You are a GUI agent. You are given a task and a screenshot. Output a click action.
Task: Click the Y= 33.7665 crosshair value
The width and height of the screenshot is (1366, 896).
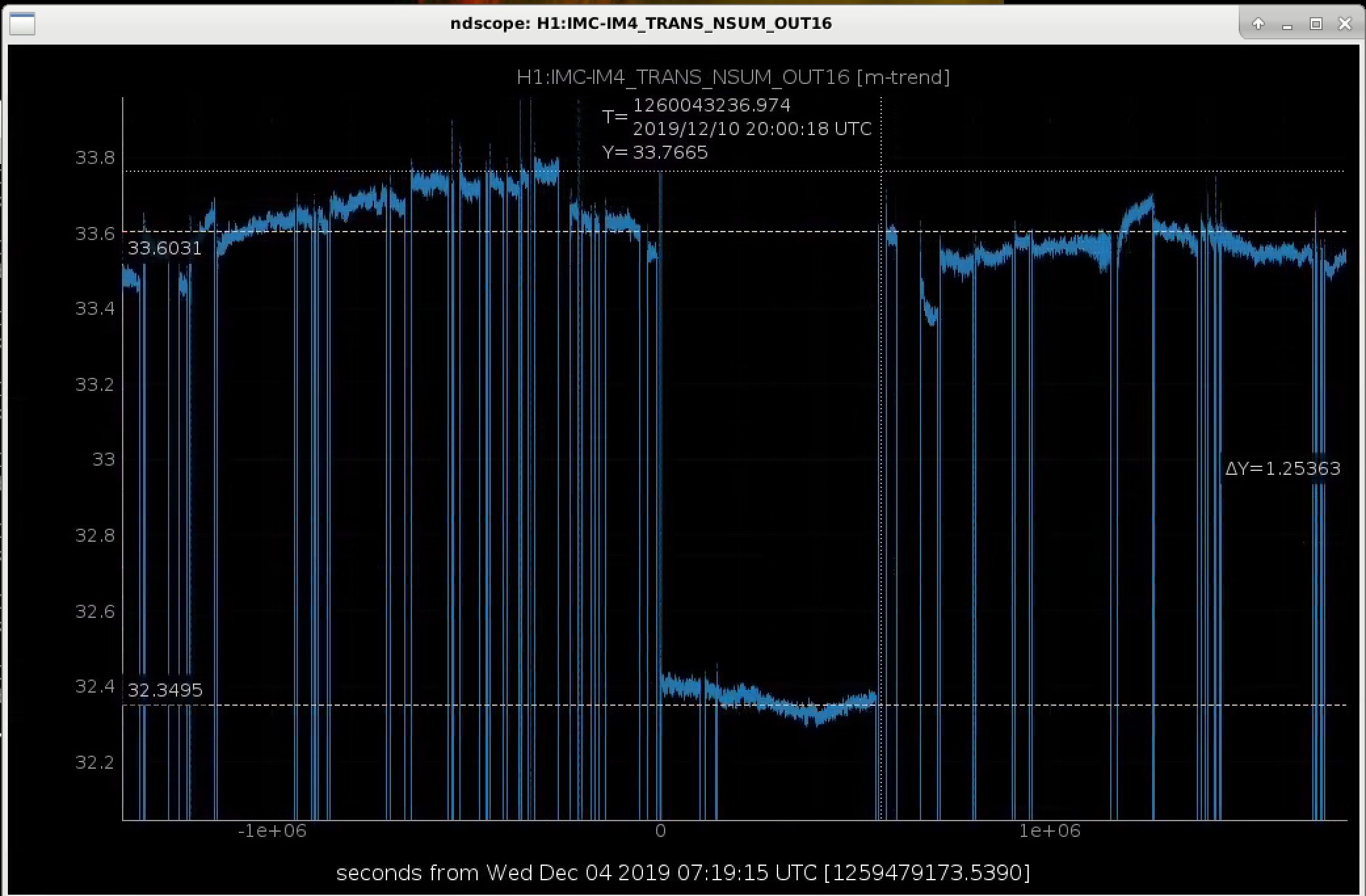click(655, 152)
